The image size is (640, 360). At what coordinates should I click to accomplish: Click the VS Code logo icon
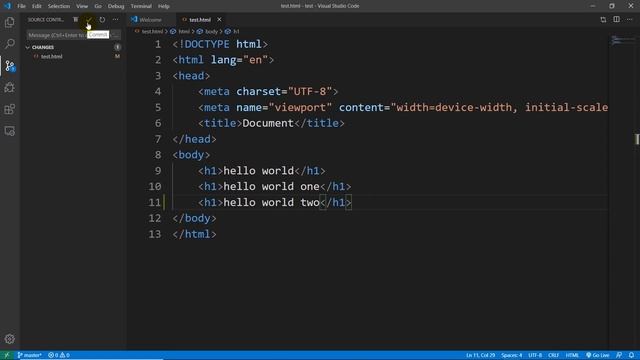coord(7,6)
